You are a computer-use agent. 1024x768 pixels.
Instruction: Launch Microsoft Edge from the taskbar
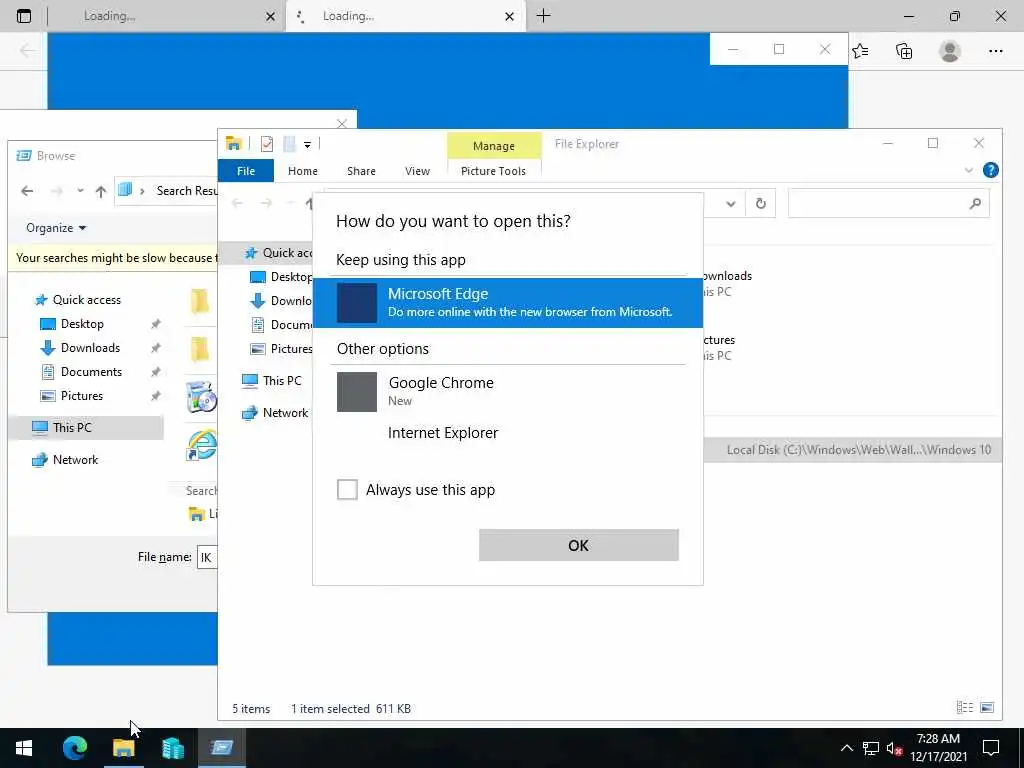tap(75, 748)
